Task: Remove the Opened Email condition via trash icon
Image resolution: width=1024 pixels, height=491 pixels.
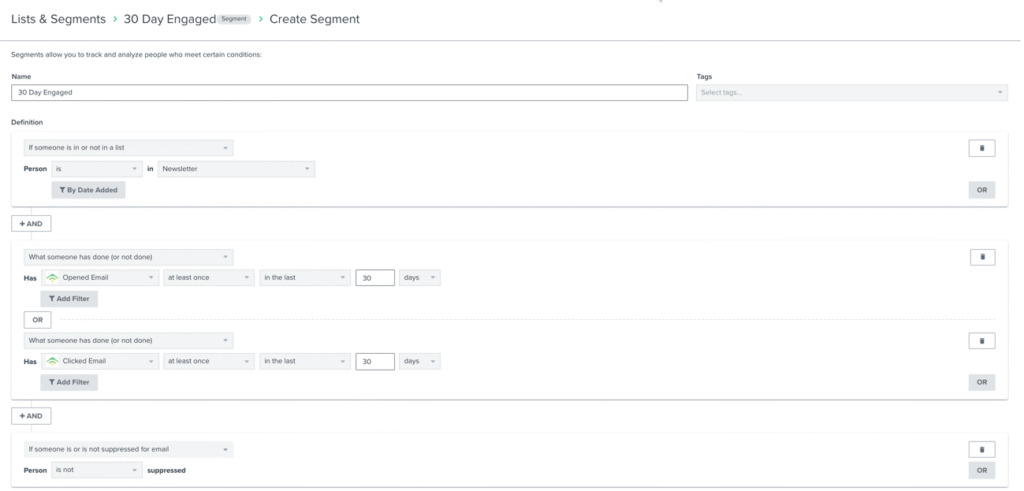Action: [x=982, y=257]
